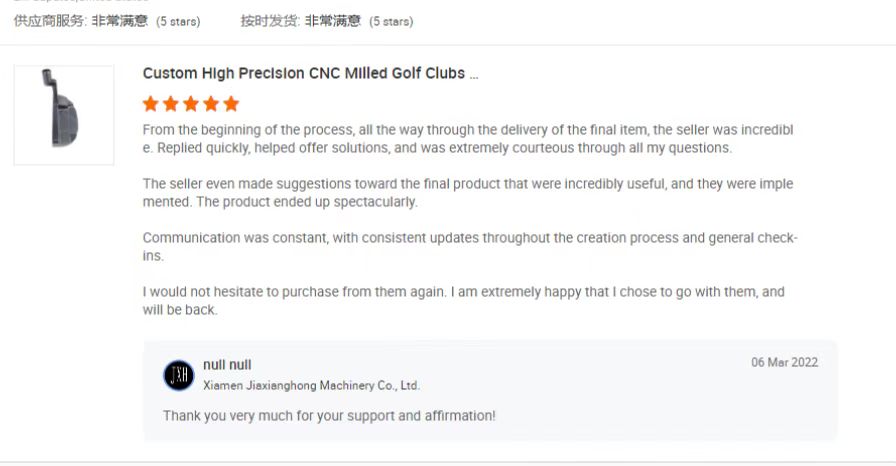Click the "Thank you very much" seller reply text
The width and height of the screenshot is (896, 466).
(x=329, y=415)
